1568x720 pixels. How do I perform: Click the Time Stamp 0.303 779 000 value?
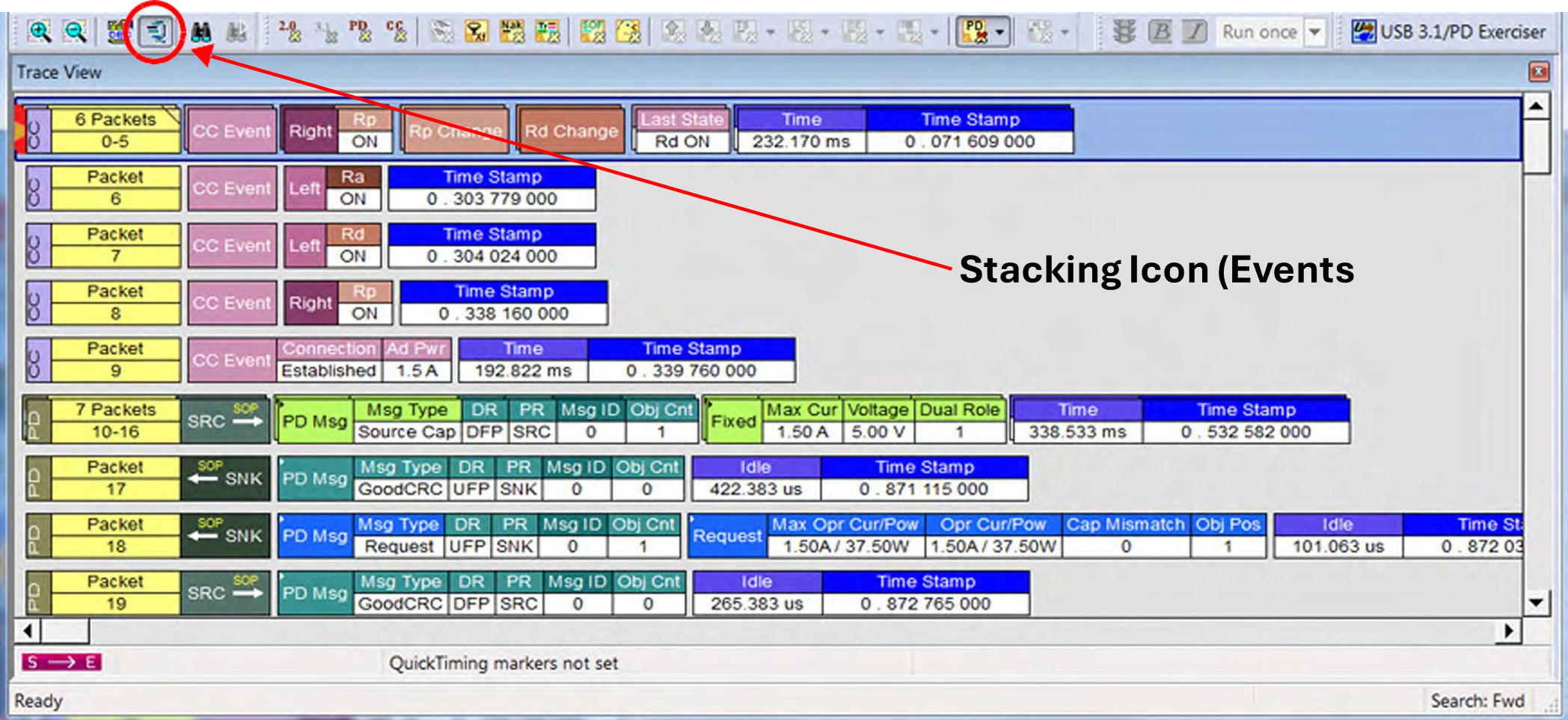pos(491,199)
